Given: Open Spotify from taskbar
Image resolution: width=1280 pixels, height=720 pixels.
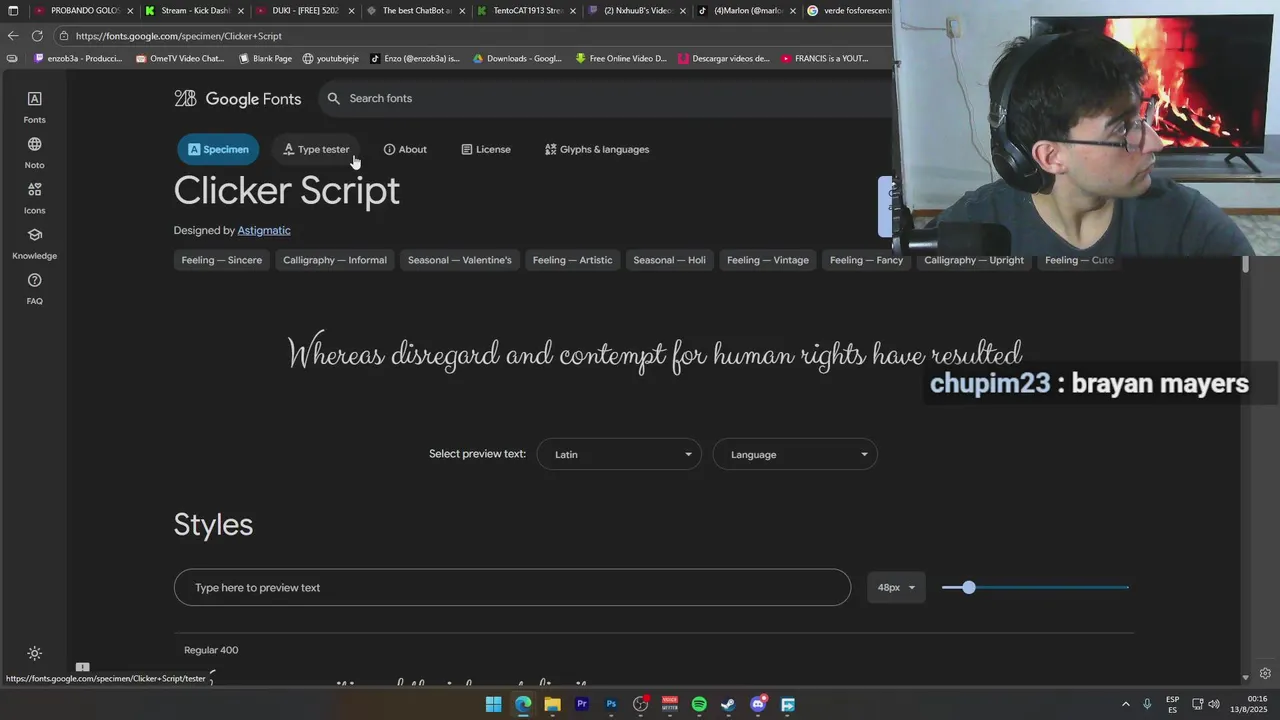Looking at the screenshot, I should point(699,704).
